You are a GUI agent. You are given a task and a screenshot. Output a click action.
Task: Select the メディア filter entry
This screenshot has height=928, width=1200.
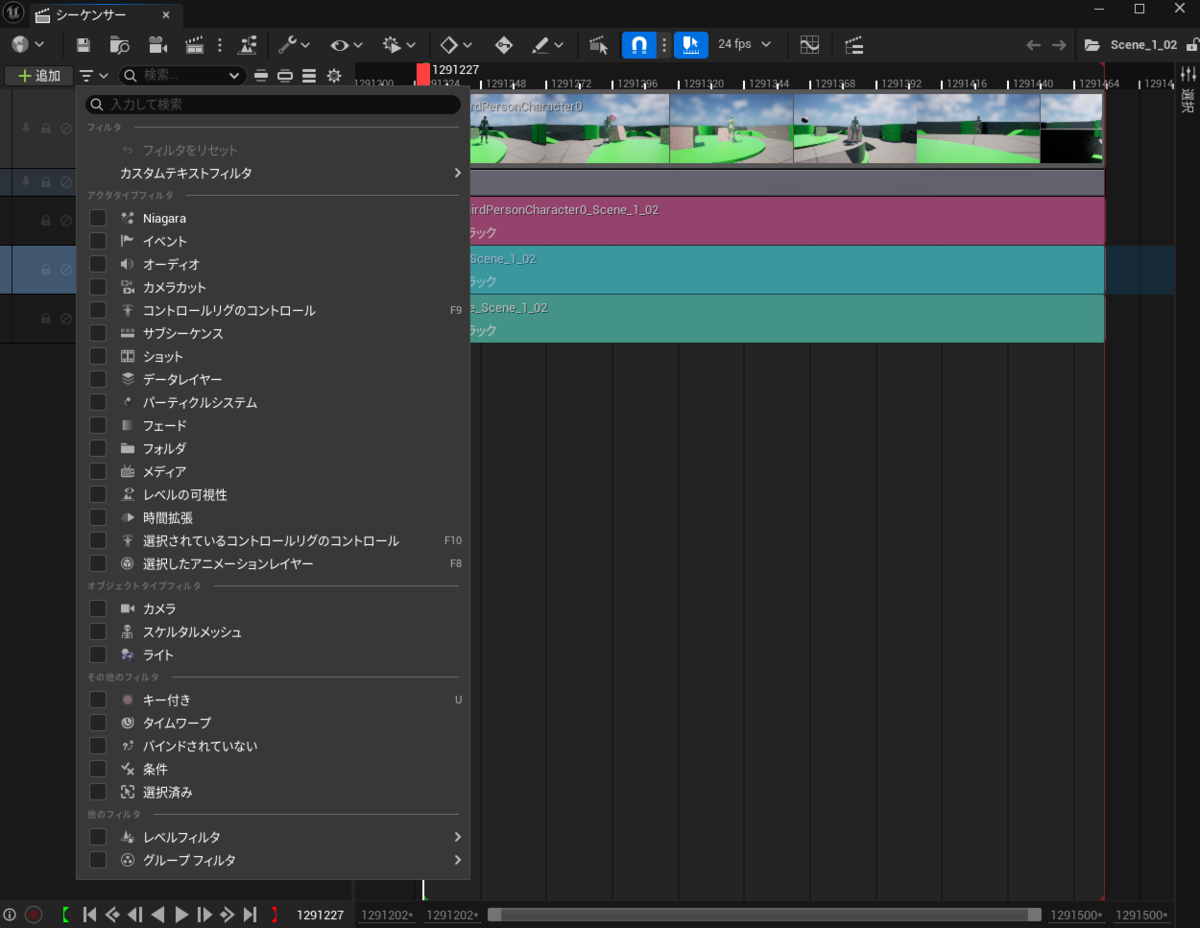pyautogui.click(x=272, y=472)
